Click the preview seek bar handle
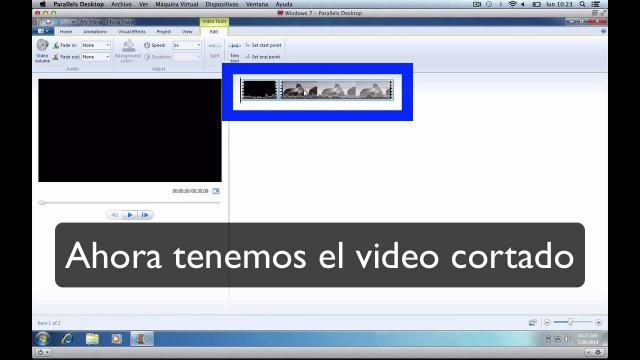Image resolution: width=640 pixels, height=360 pixels. (42, 202)
